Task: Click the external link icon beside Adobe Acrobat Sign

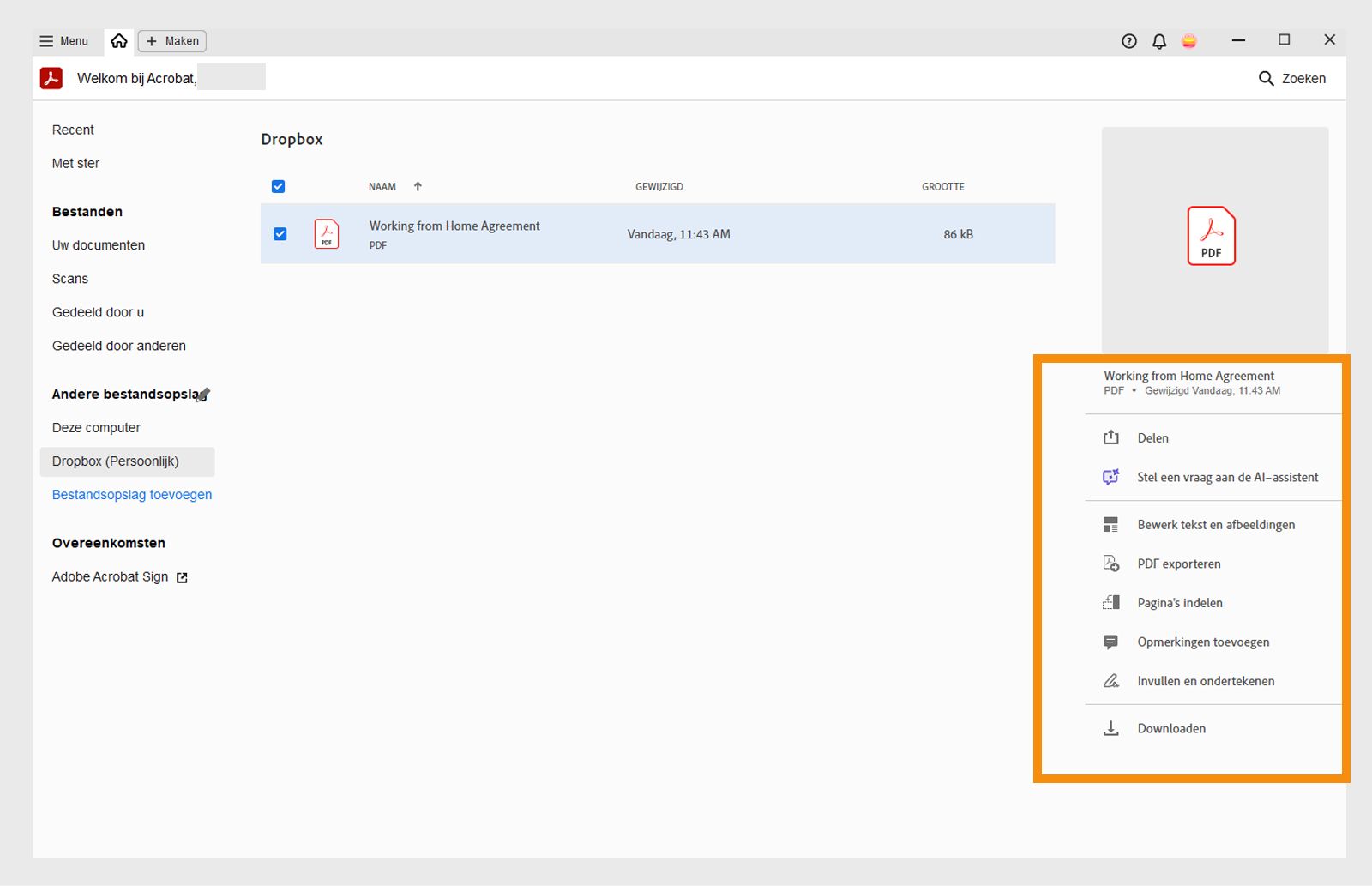Action: pos(182,578)
